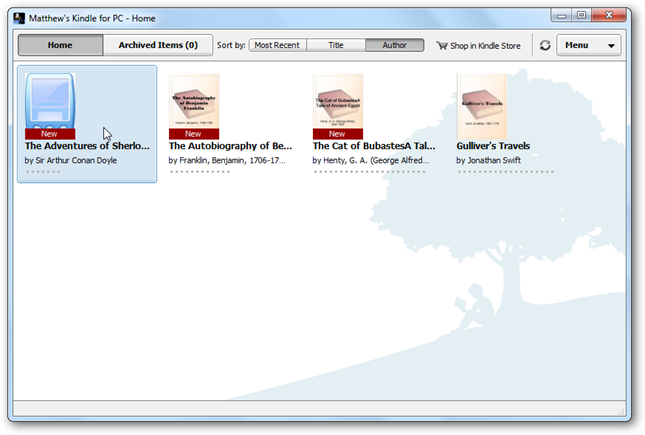
Task: Select 'The Cat of BubastesA Tal...' title
Action: click(374, 146)
